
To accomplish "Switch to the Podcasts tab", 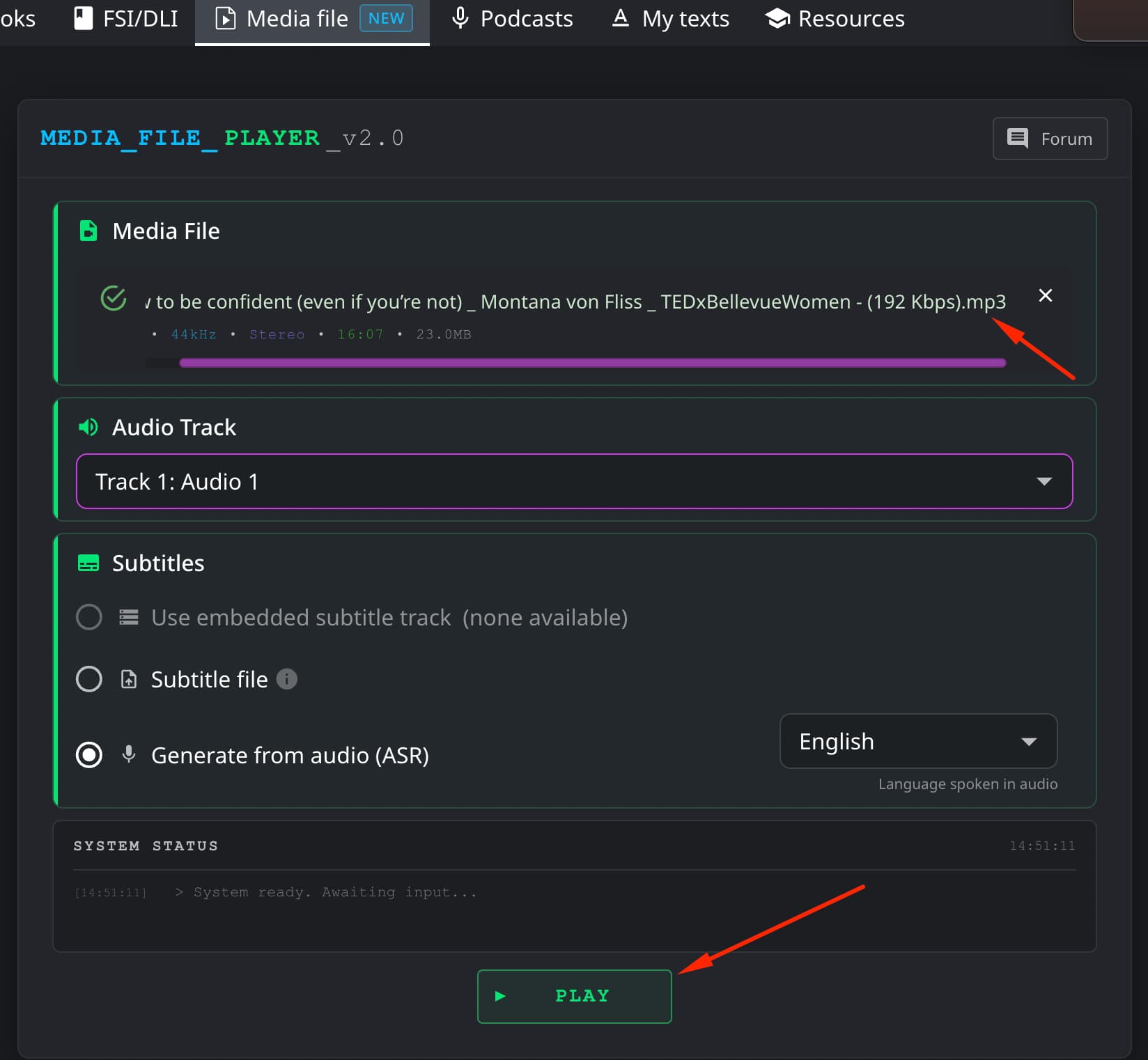I will coord(513,19).
